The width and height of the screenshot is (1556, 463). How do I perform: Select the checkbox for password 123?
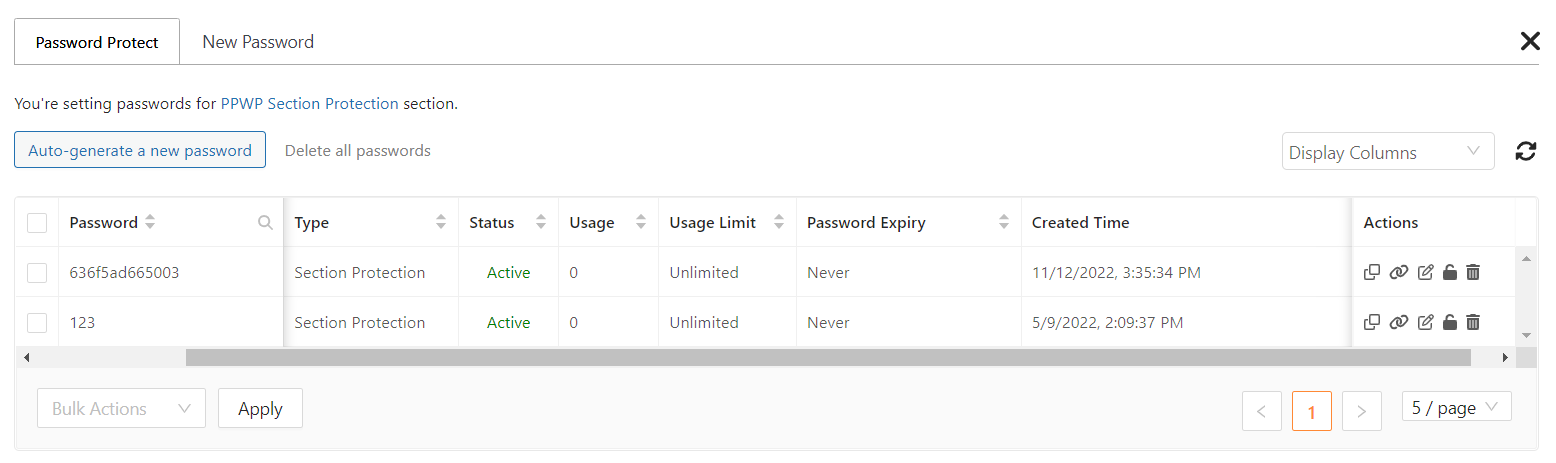(37, 323)
